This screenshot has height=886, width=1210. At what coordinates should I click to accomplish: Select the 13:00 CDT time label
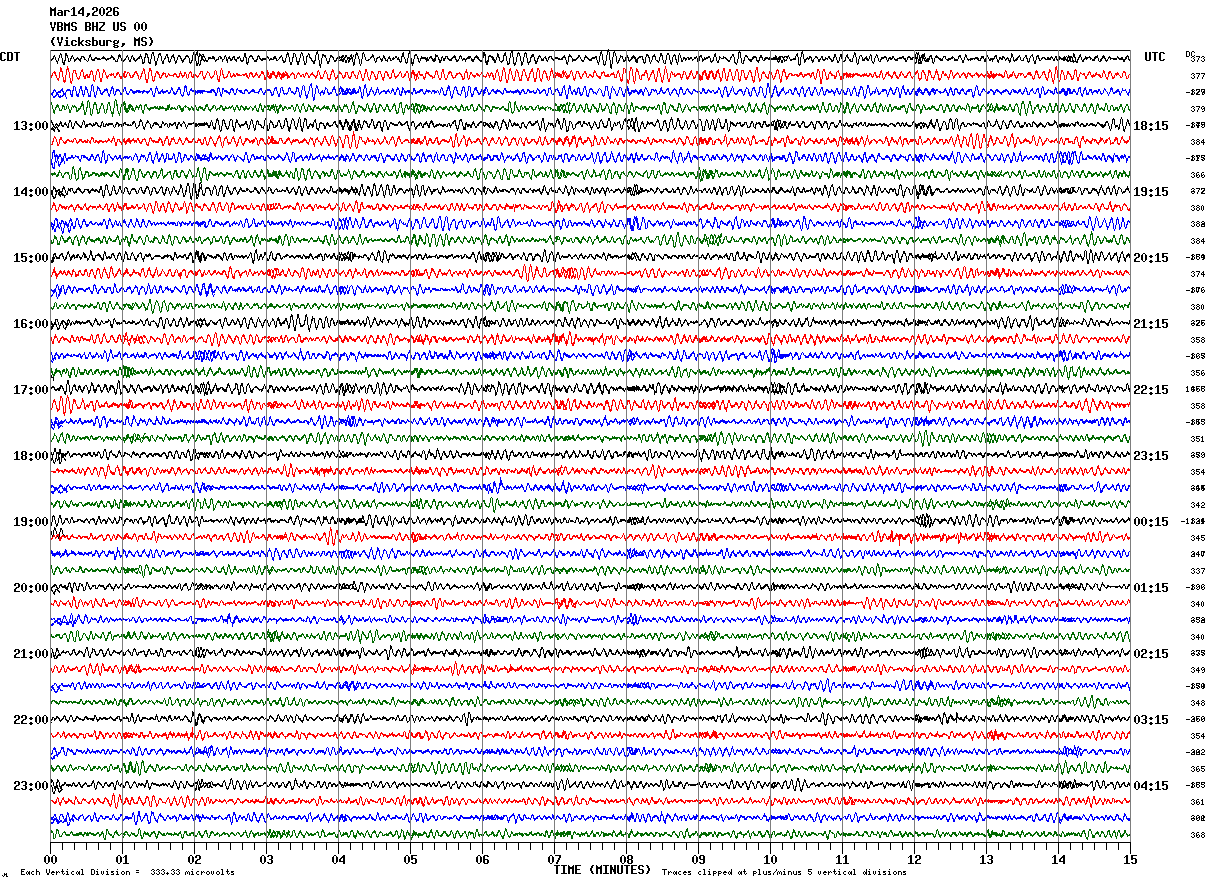click(x=31, y=126)
